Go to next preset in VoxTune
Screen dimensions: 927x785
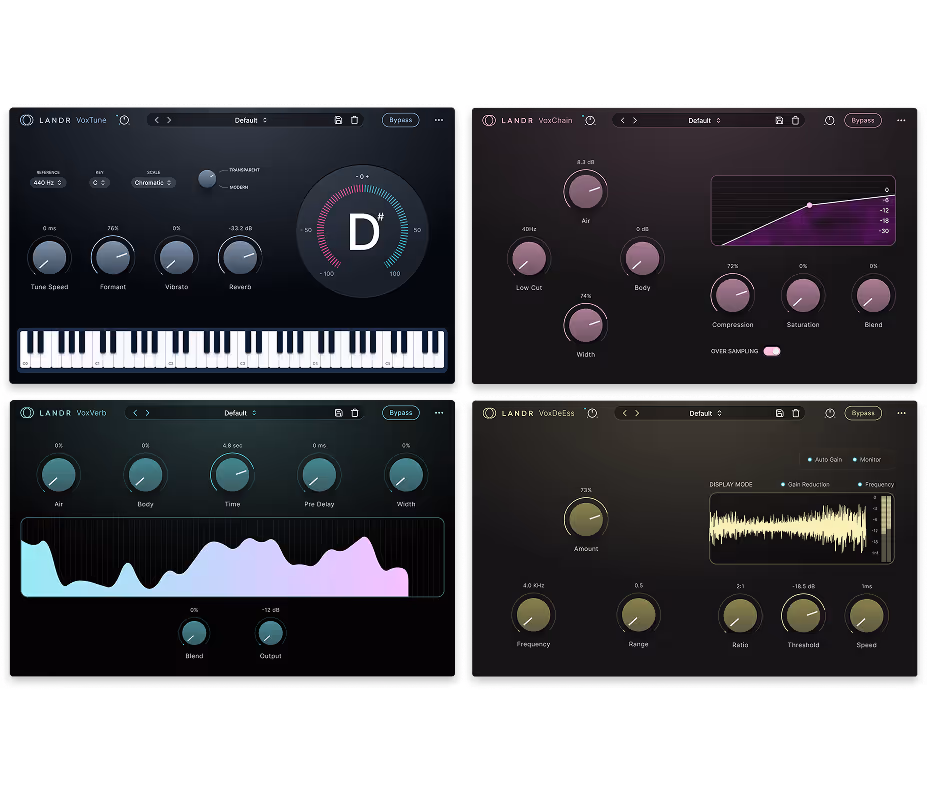169,120
